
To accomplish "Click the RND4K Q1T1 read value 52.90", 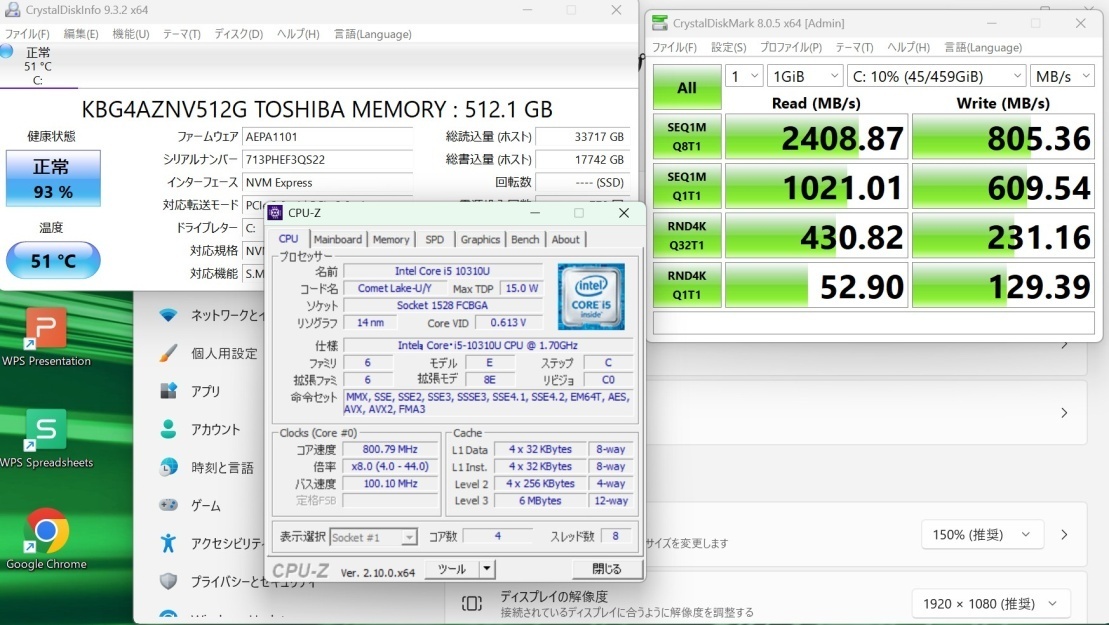I will pos(816,286).
